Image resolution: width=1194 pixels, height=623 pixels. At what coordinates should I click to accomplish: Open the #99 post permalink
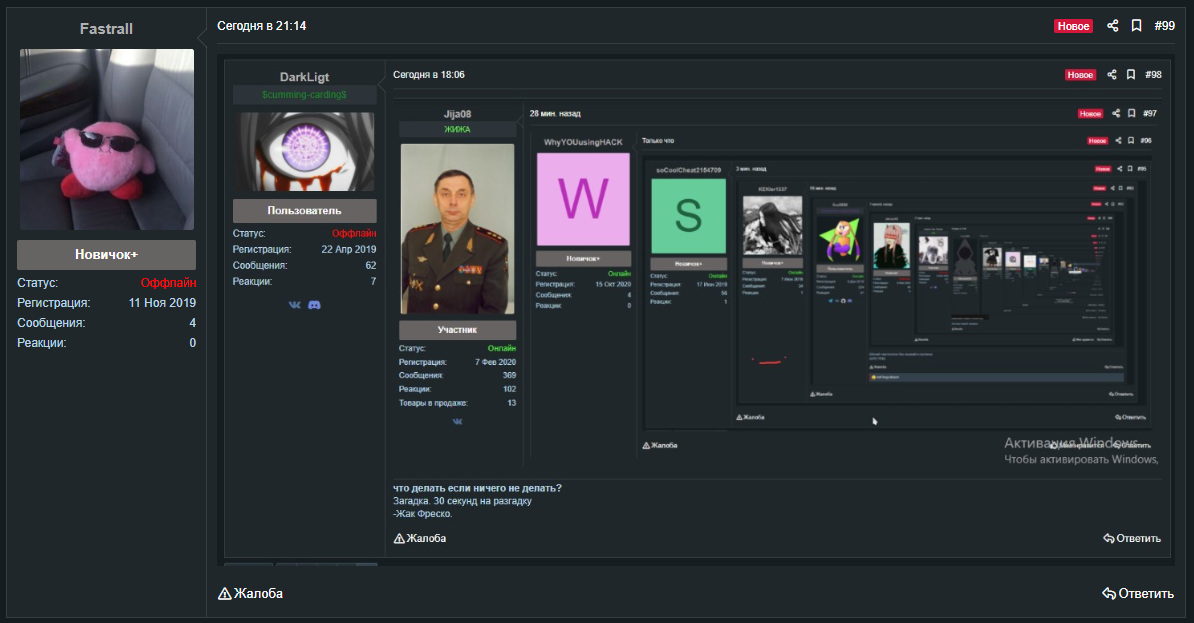1164,26
